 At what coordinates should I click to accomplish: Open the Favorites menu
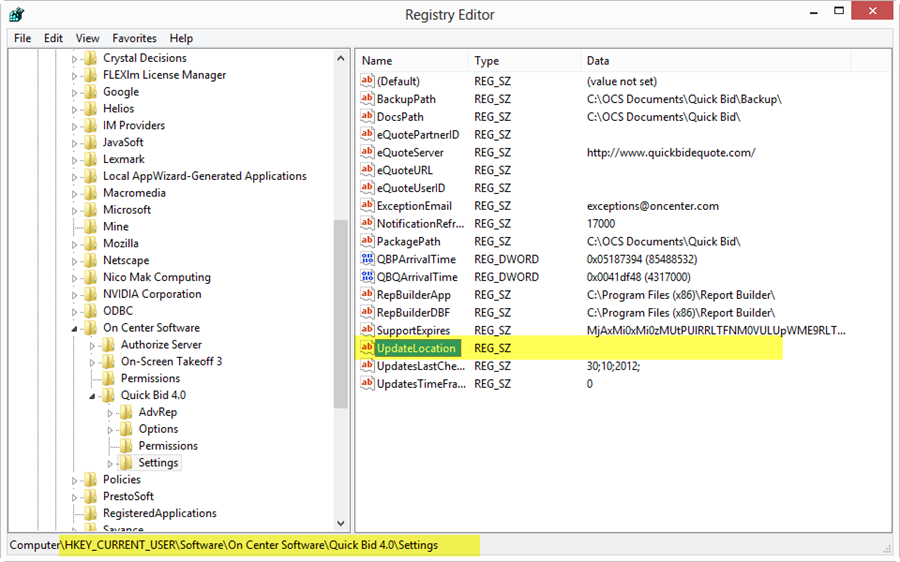(134, 38)
